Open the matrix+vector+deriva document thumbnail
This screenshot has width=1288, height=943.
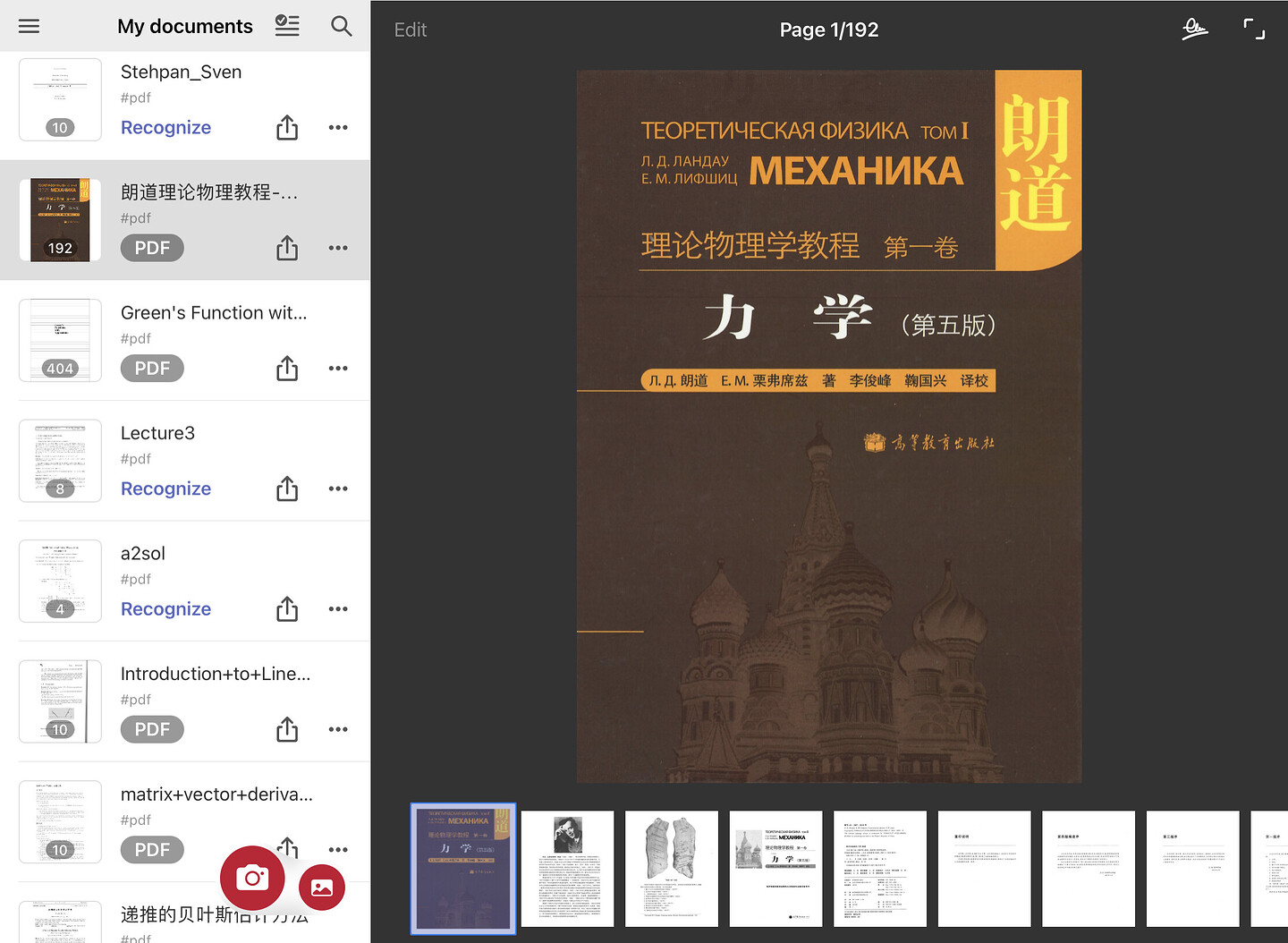coord(60,822)
